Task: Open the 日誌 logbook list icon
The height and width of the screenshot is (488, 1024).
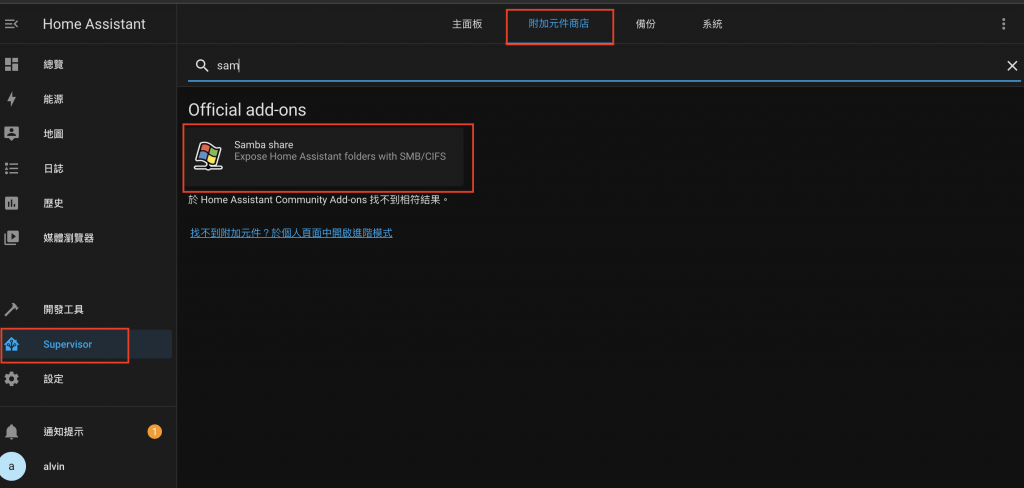Action: pyautogui.click(x=12, y=169)
